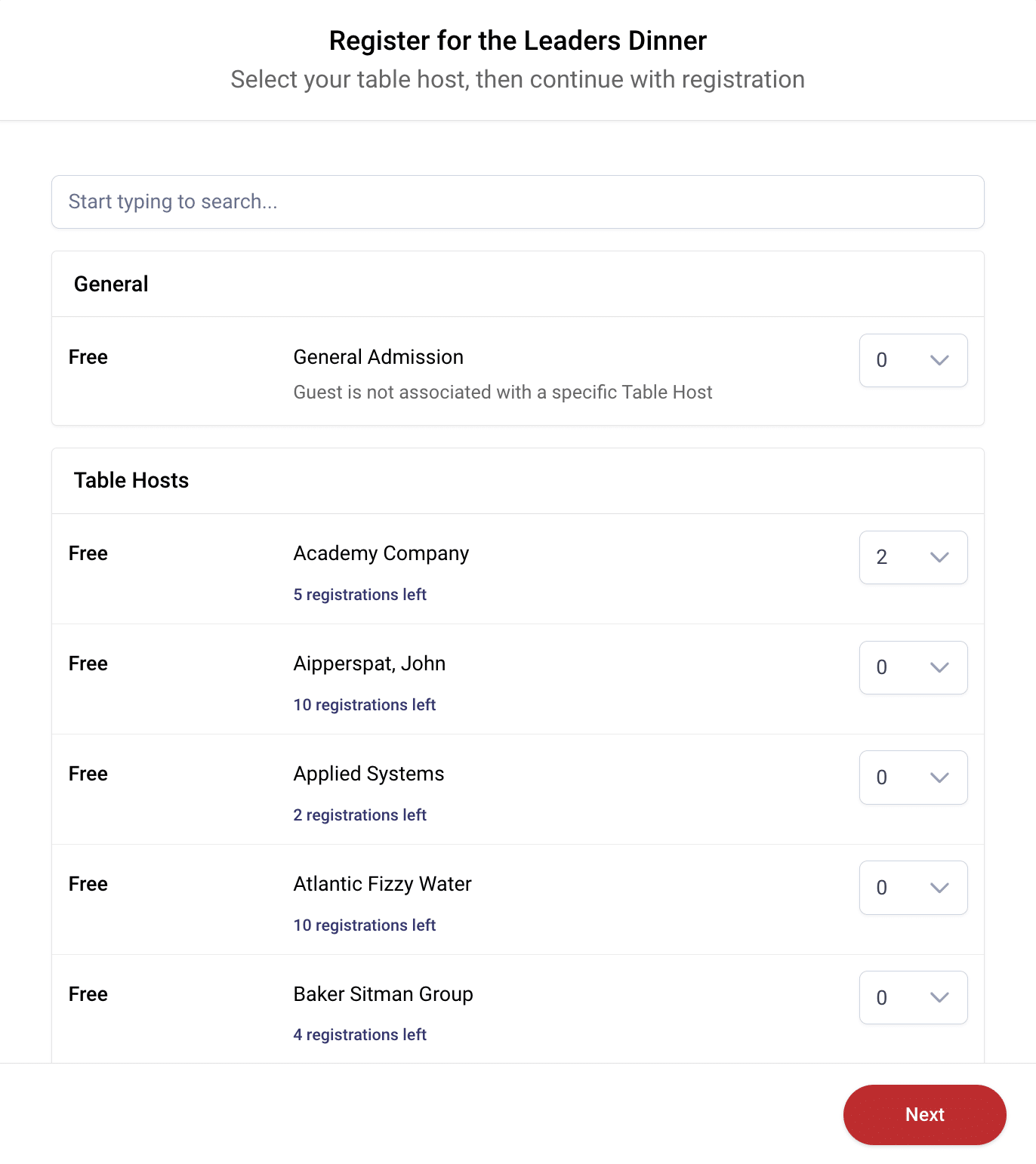
Task: Open the quantity dropdown for Aipperspat, John
Action: [913, 667]
